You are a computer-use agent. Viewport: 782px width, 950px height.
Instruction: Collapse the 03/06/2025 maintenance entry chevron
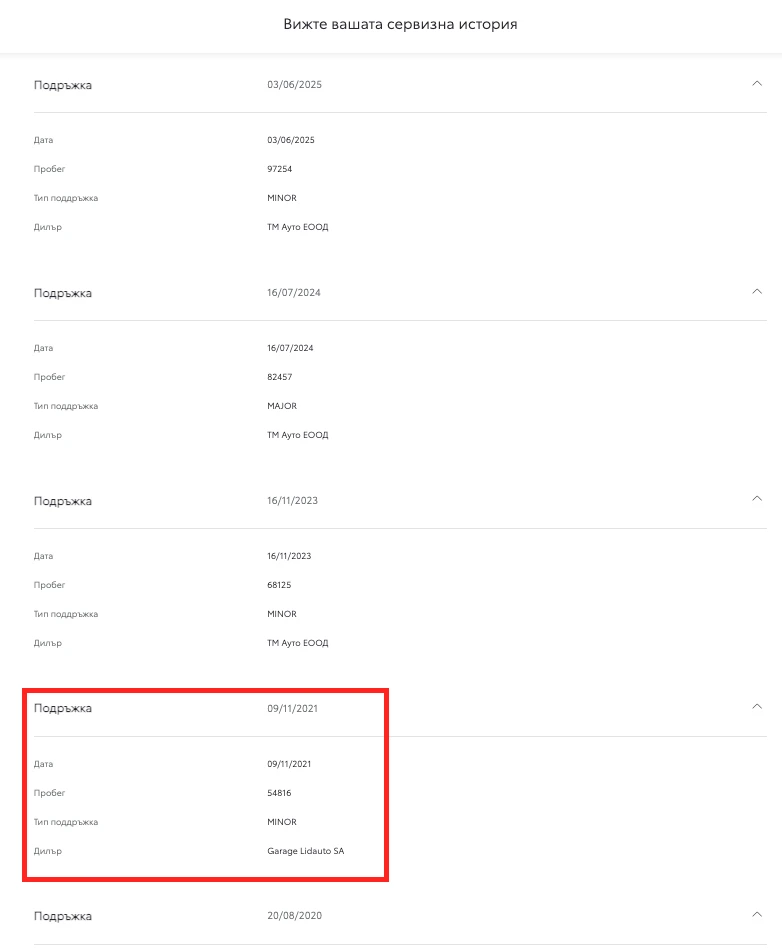pyautogui.click(x=756, y=84)
